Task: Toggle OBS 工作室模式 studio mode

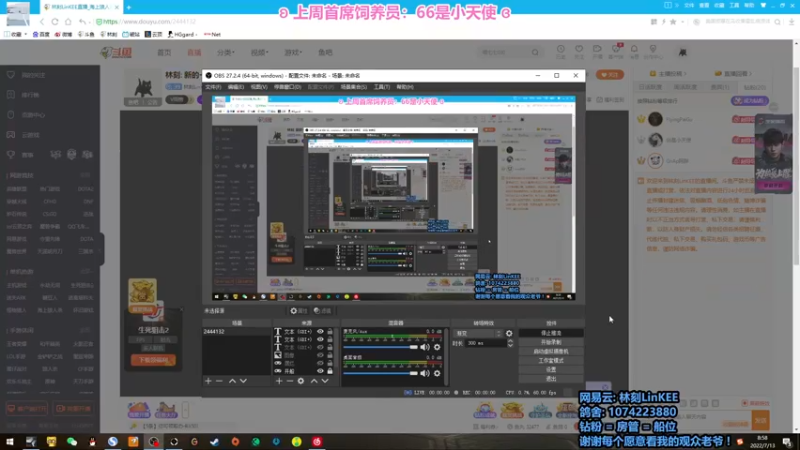Action: pos(551,361)
